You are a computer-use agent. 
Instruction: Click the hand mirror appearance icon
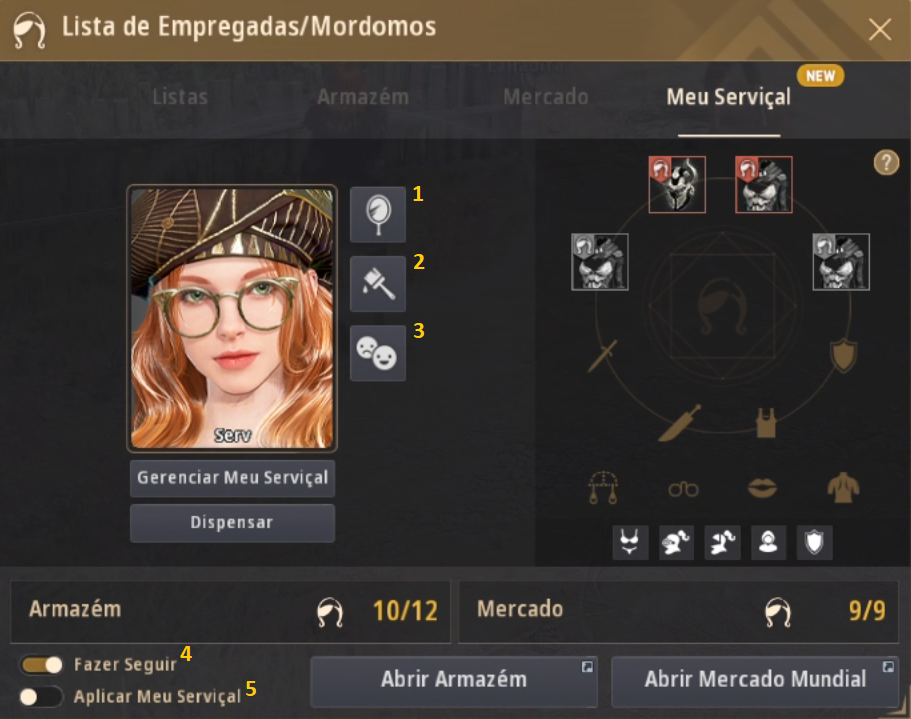(378, 214)
